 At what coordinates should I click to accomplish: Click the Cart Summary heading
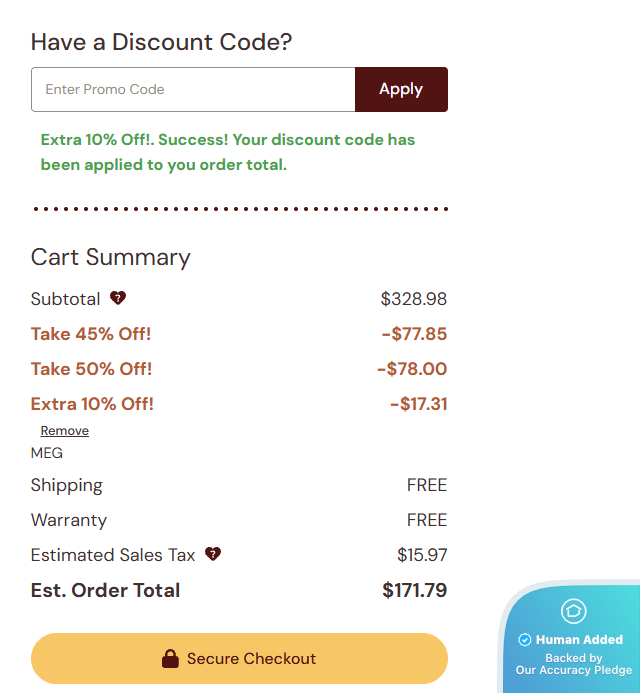click(110, 257)
